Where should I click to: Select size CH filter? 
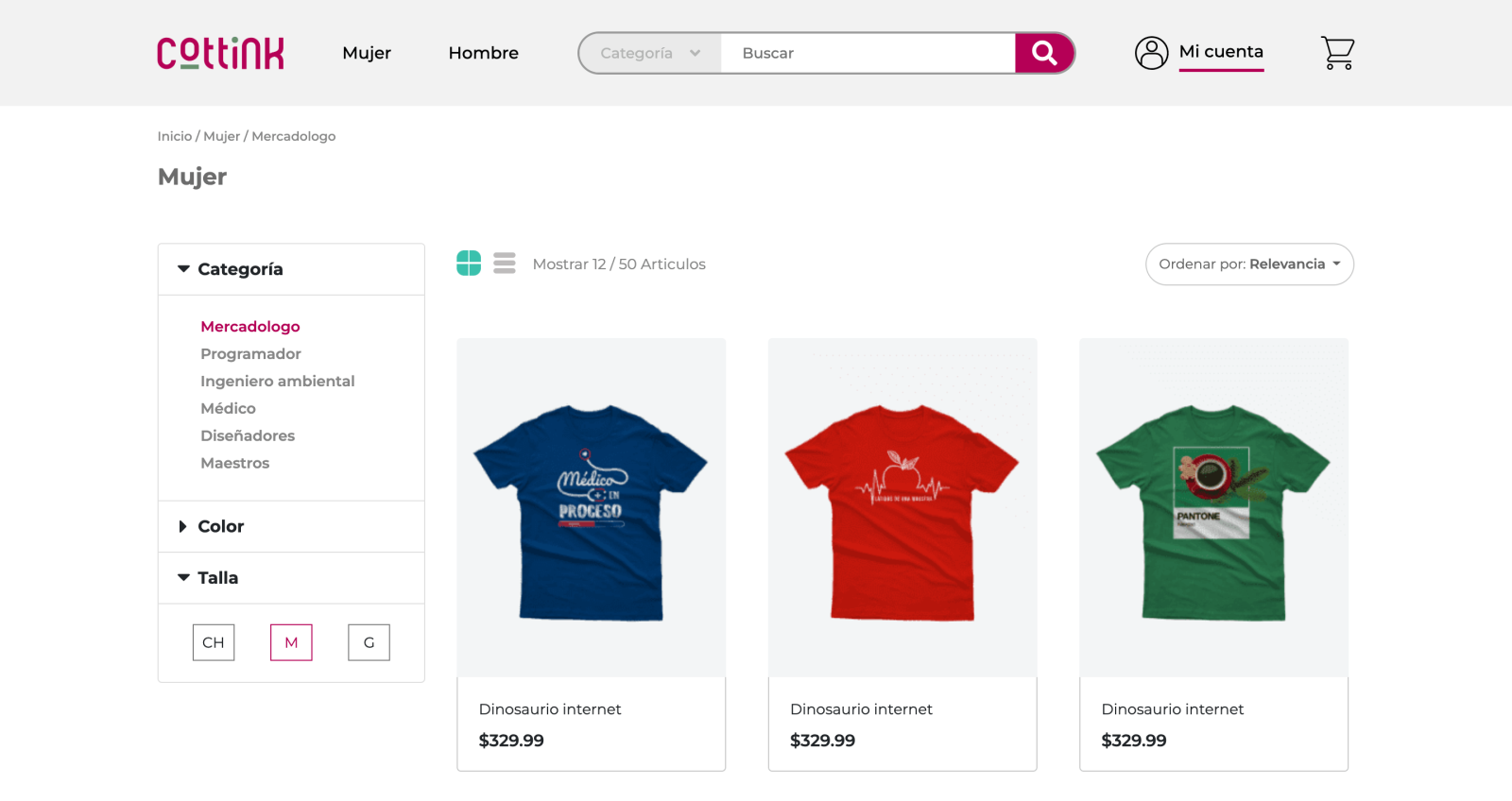pyautogui.click(x=214, y=642)
